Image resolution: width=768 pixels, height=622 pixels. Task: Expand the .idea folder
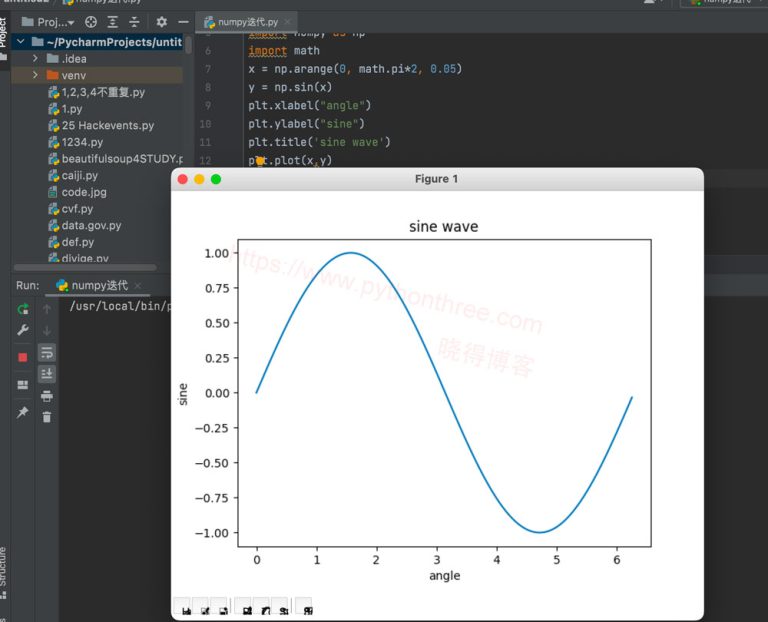(x=36, y=59)
